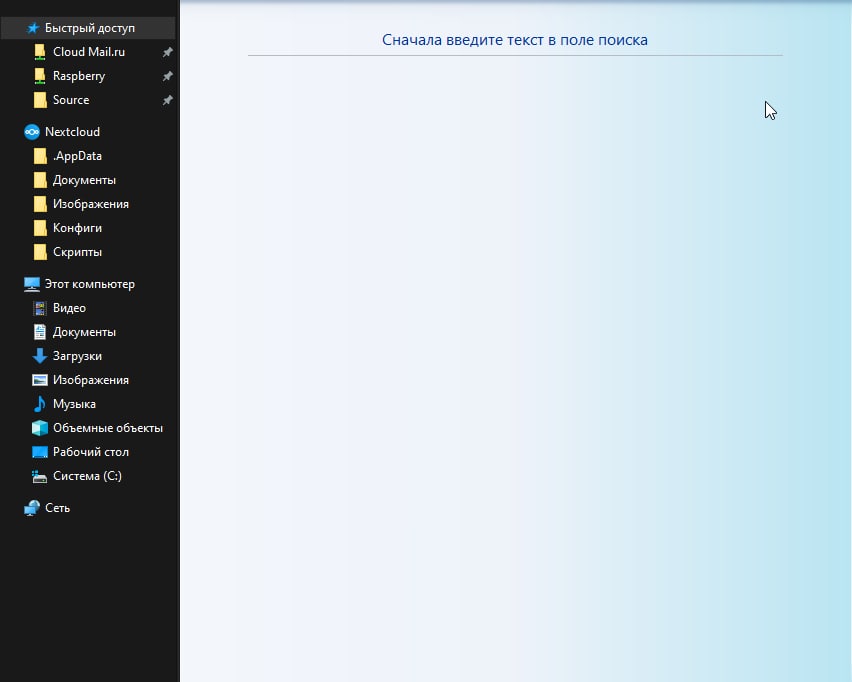This screenshot has height=682, width=852.
Task: Click the pin icon next to Raspberry
Action: click(x=167, y=76)
